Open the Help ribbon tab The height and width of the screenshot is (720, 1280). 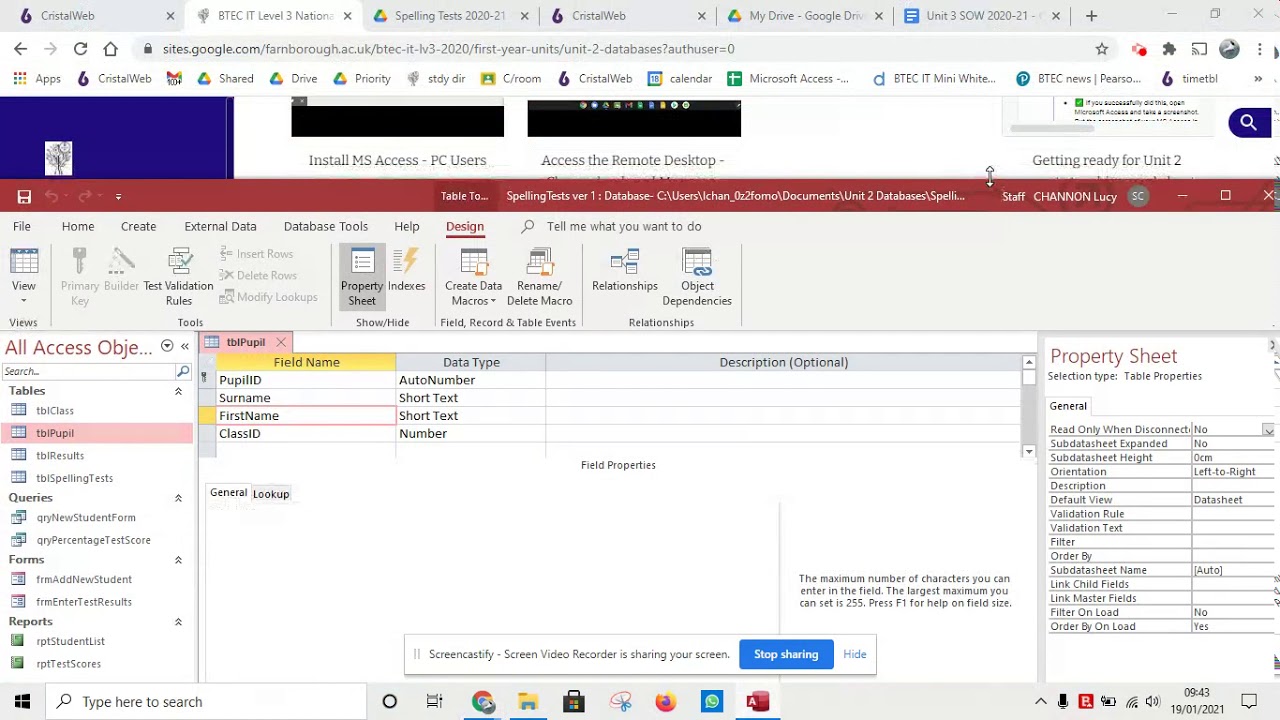[x=407, y=226]
